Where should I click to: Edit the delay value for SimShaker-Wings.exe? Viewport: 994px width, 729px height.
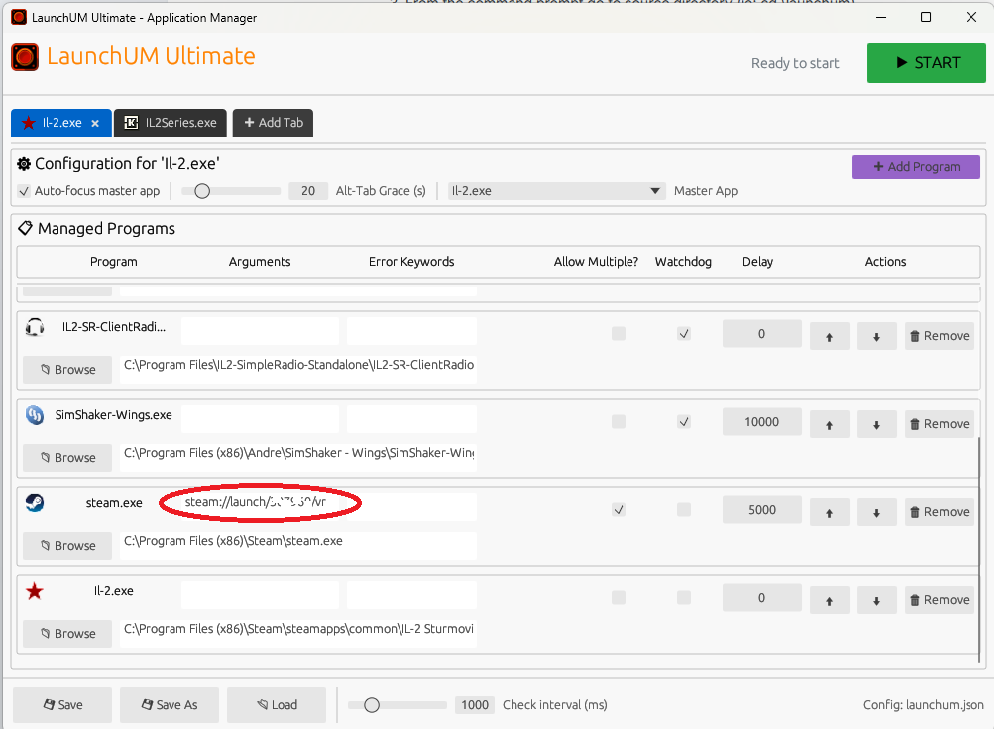[x=762, y=422]
